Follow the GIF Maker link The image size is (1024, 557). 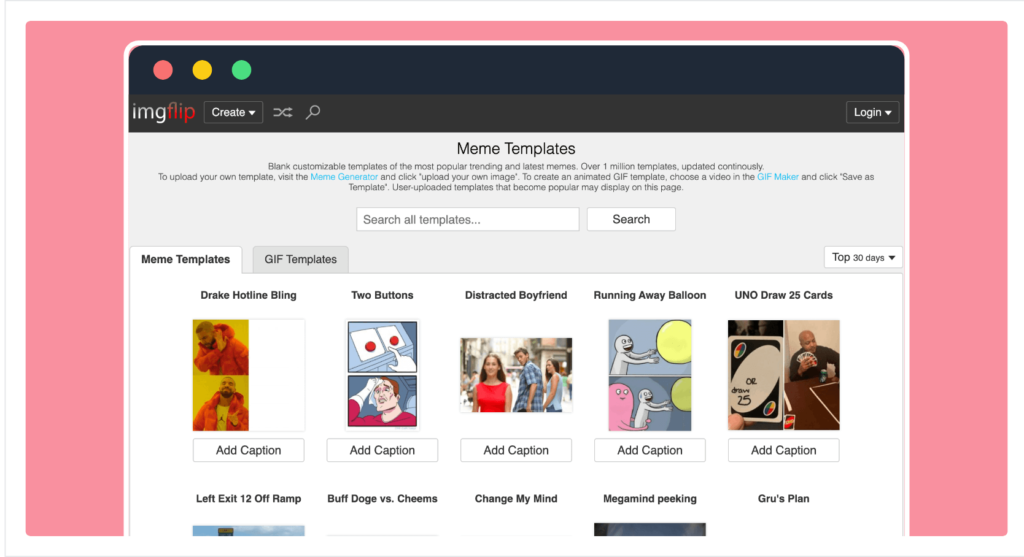click(x=777, y=176)
